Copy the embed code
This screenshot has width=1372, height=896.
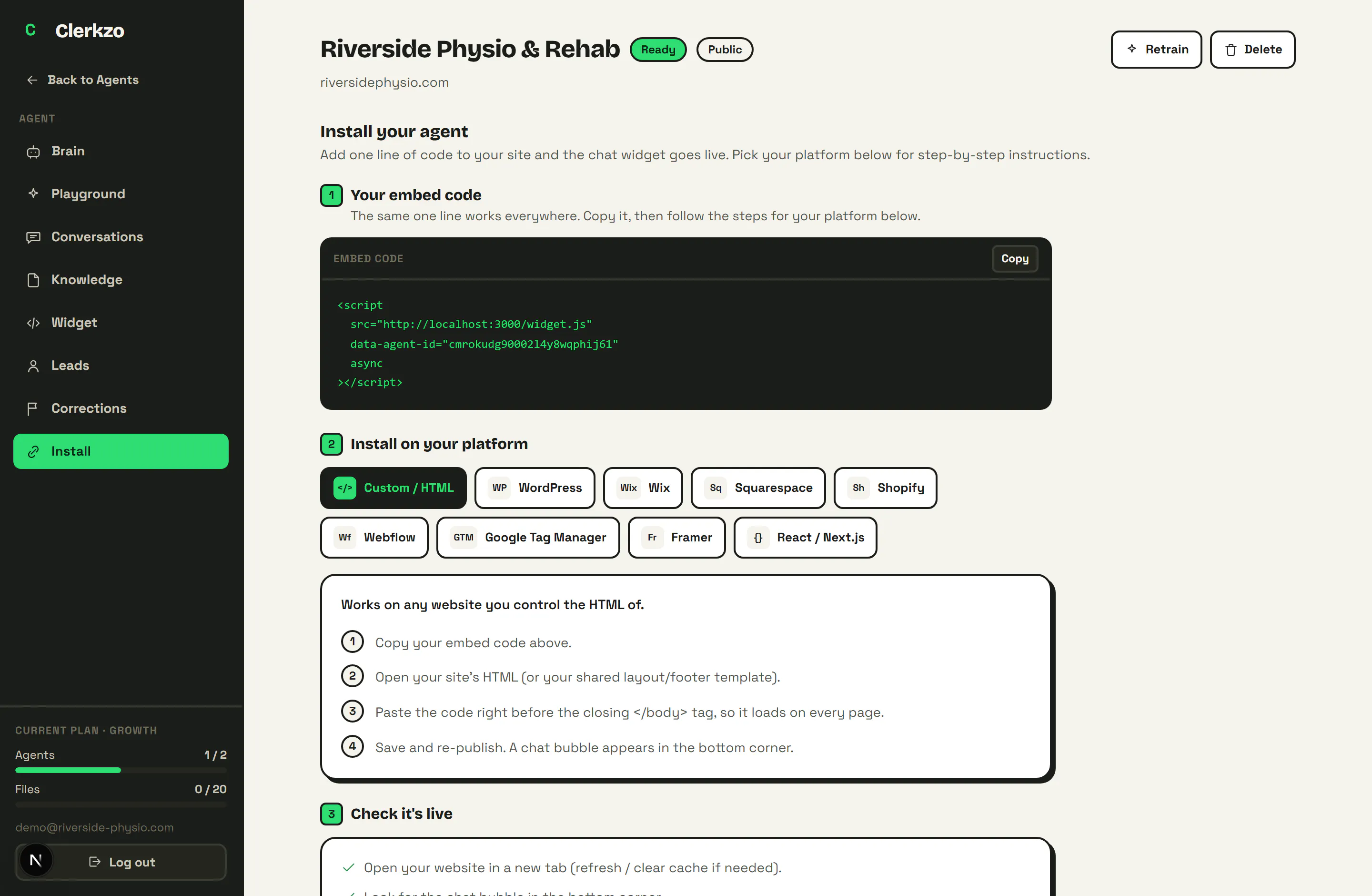click(x=1015, y=259)
